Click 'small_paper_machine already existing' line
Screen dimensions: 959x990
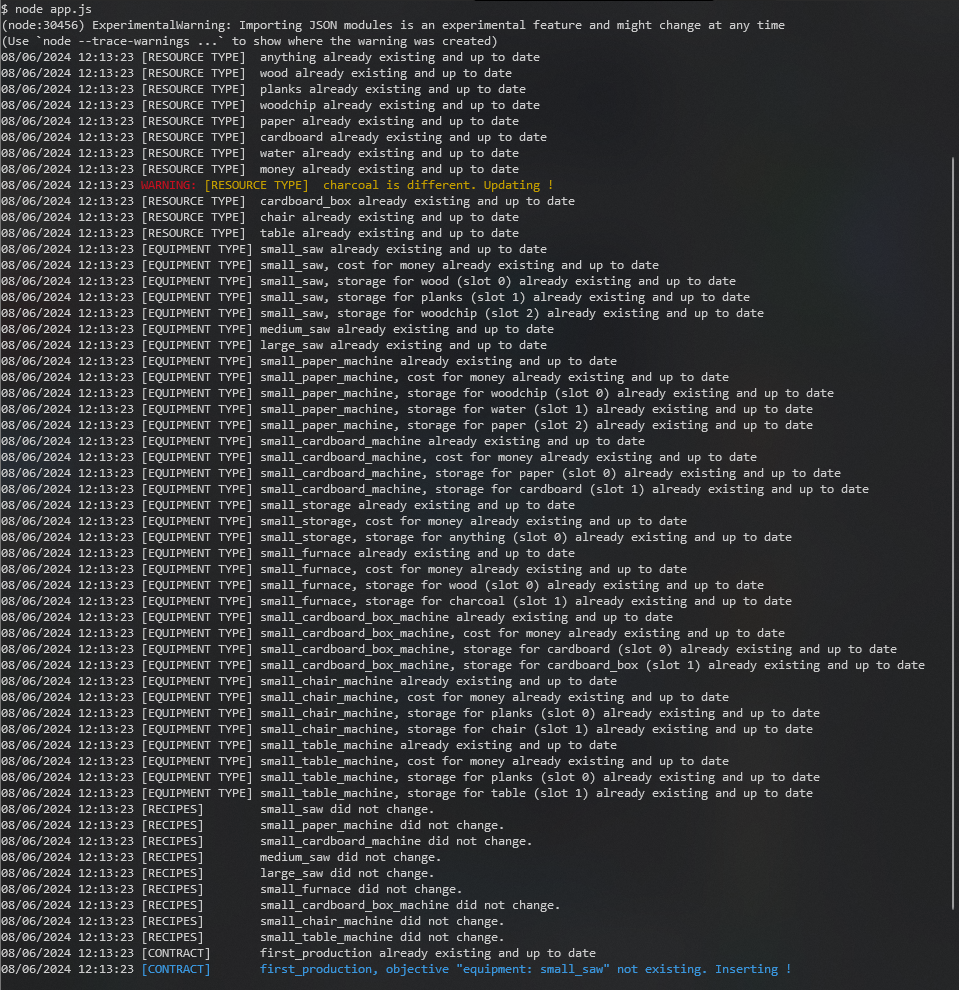tap(309, 361)
